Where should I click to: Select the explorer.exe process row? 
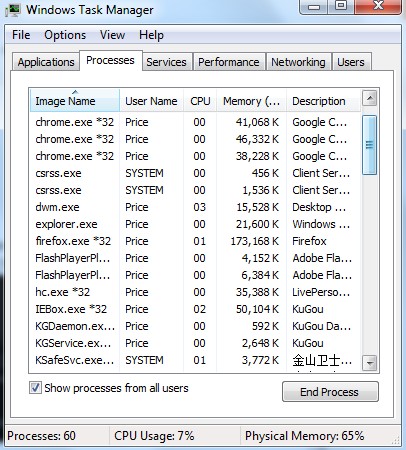pyautogui.click(x=195, y=224)
